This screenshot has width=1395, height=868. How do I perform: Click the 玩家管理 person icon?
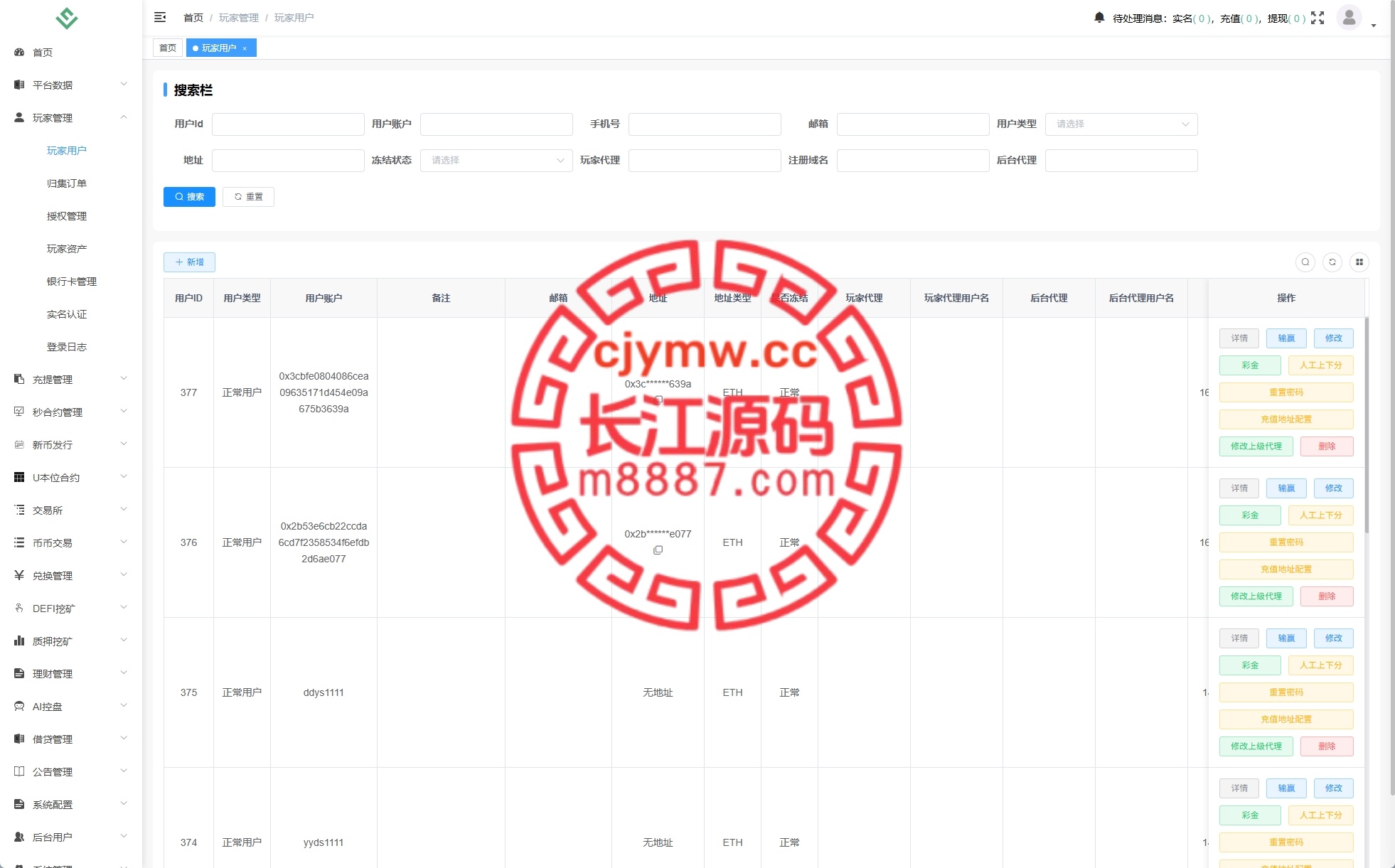click(19, 117)
